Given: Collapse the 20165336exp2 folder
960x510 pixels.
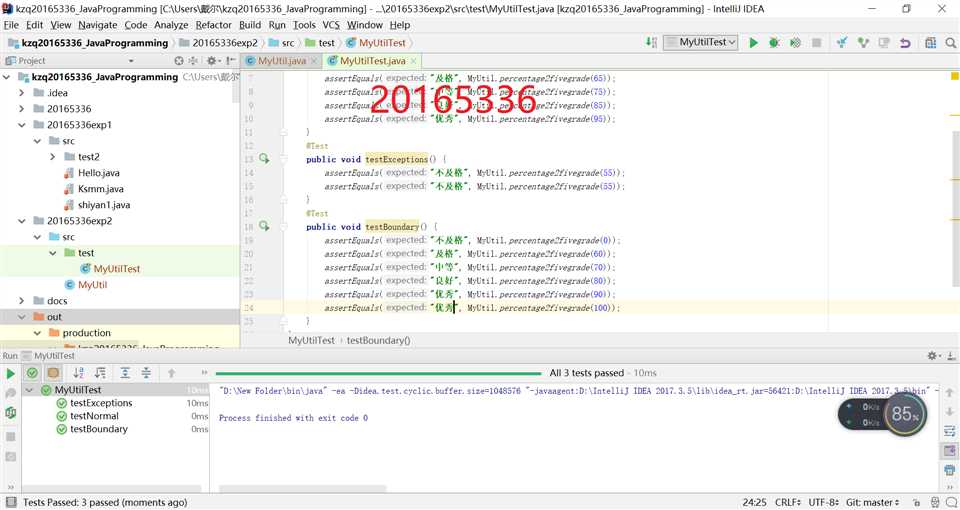Looking at the screenshot, I should click(21, 221).
